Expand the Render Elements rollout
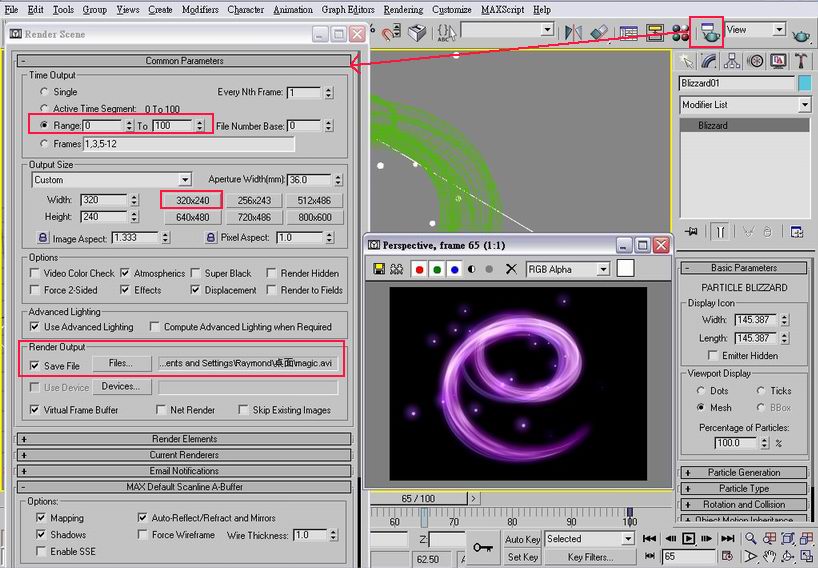This screenshot has width=818, height=568. 185,439
